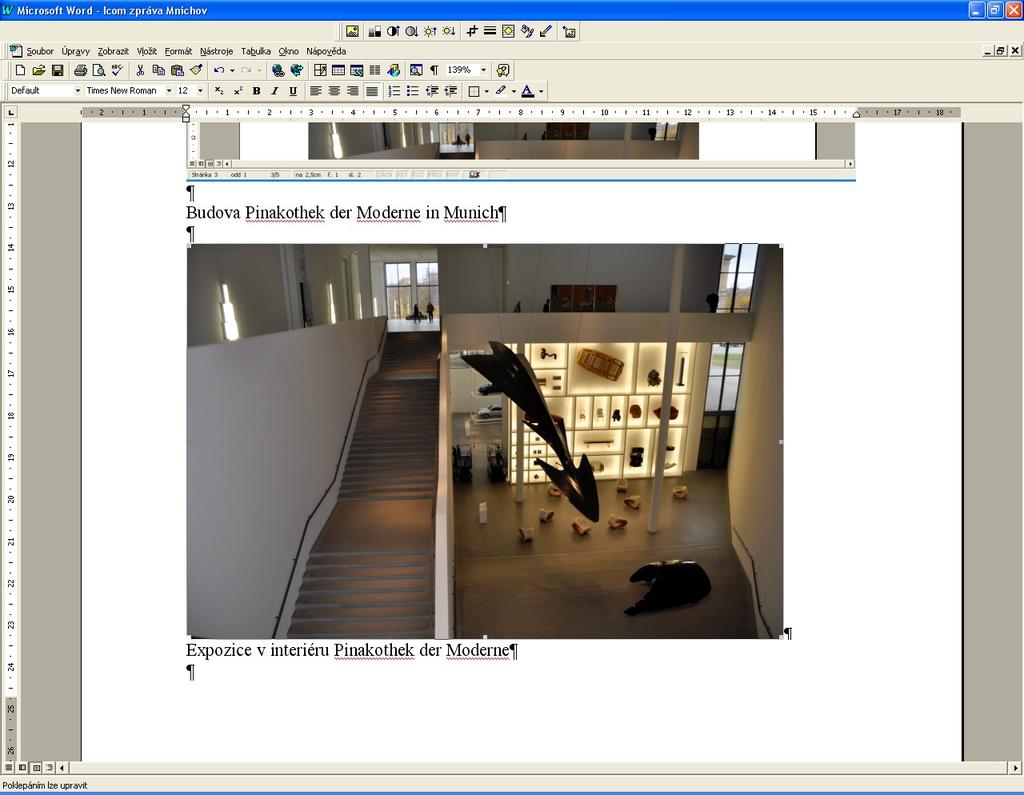Justify the paragraph text
This screenshot has height=795, width=1024.
[x=372, y=91]
